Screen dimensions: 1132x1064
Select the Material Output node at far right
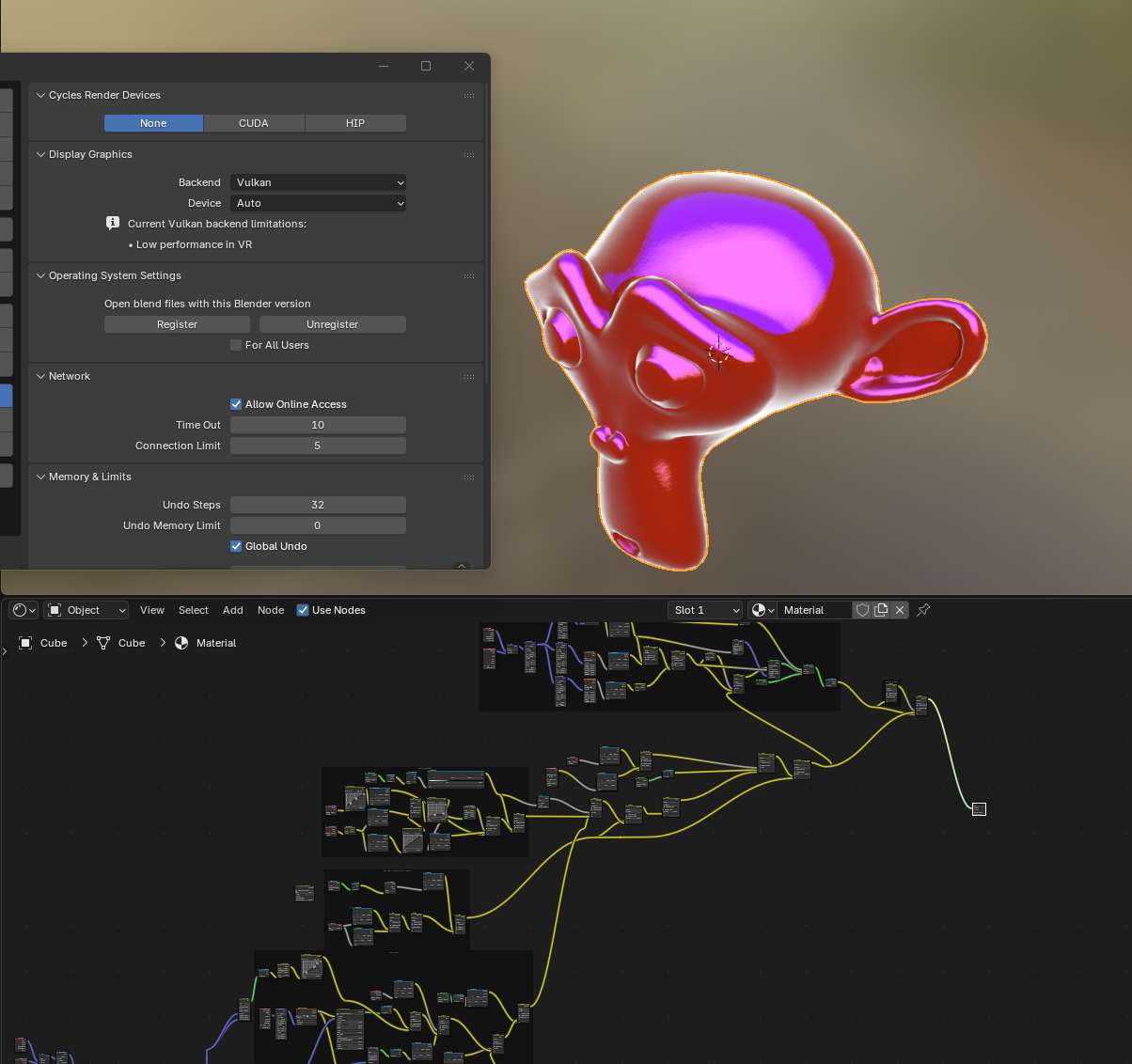pos(979,809)
